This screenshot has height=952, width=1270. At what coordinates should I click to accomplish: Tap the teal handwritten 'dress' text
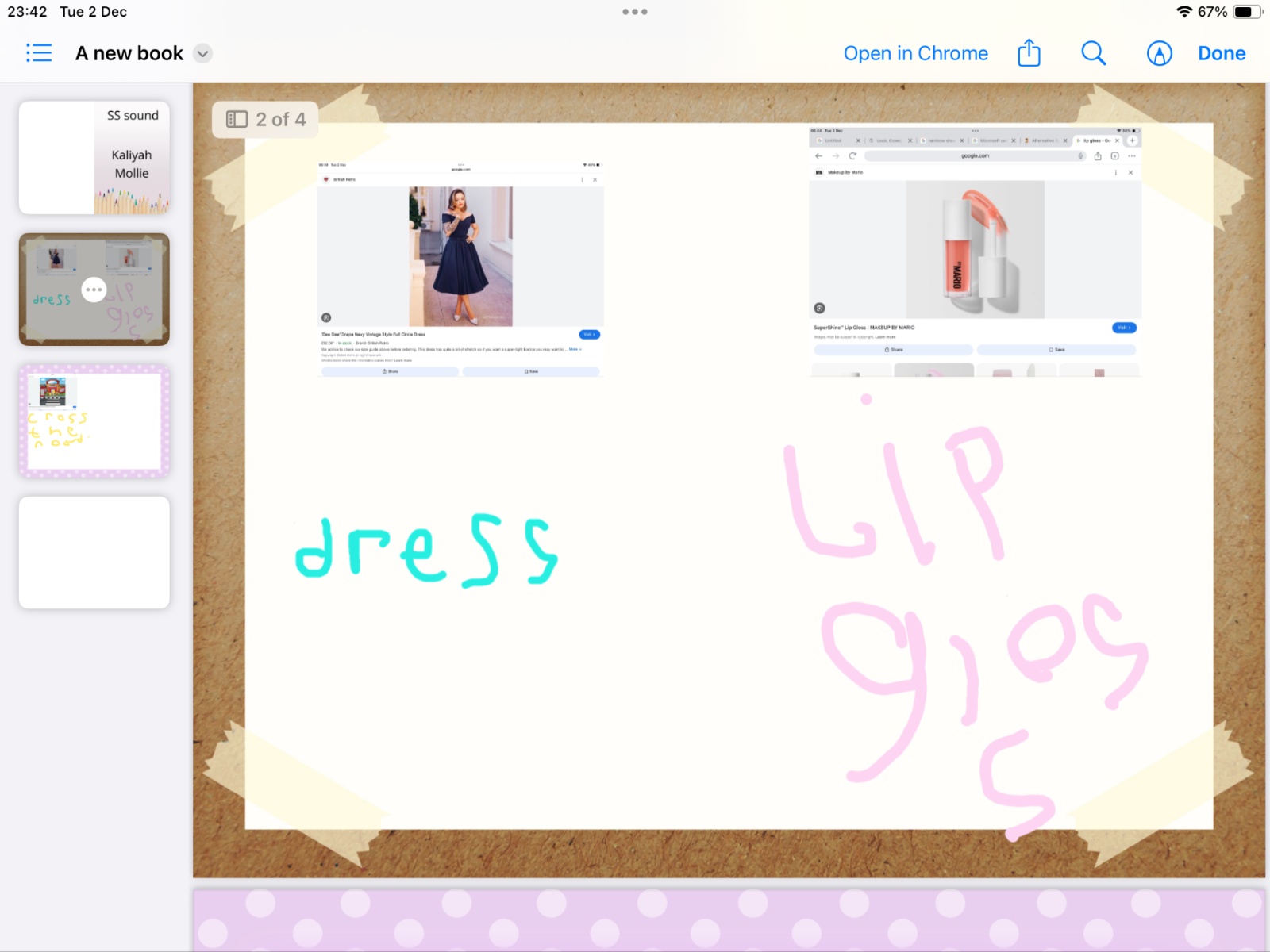coord(426,550)
